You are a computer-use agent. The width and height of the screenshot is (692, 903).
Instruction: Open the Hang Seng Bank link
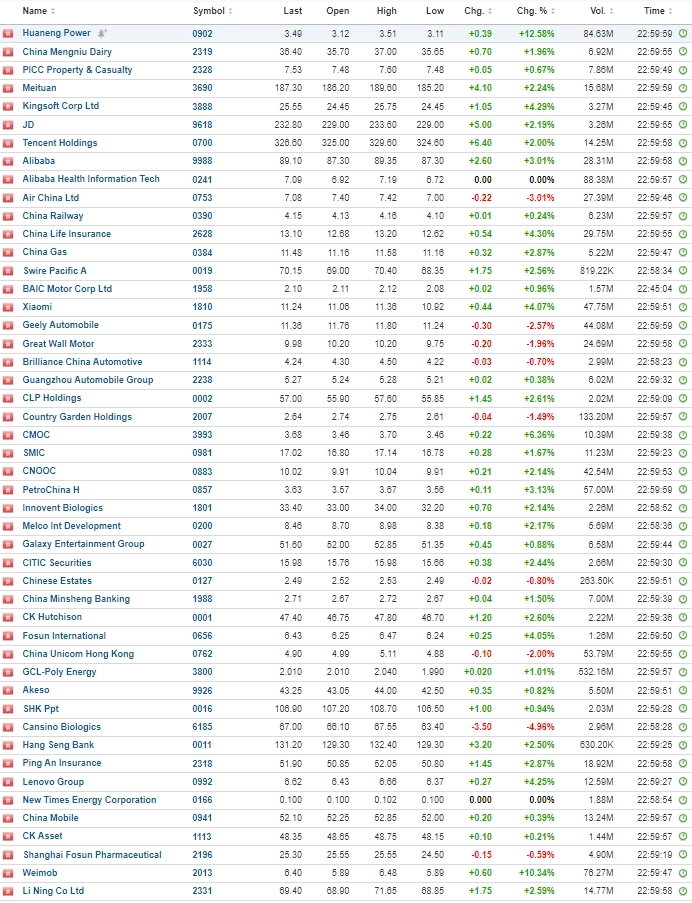point(58,745)
